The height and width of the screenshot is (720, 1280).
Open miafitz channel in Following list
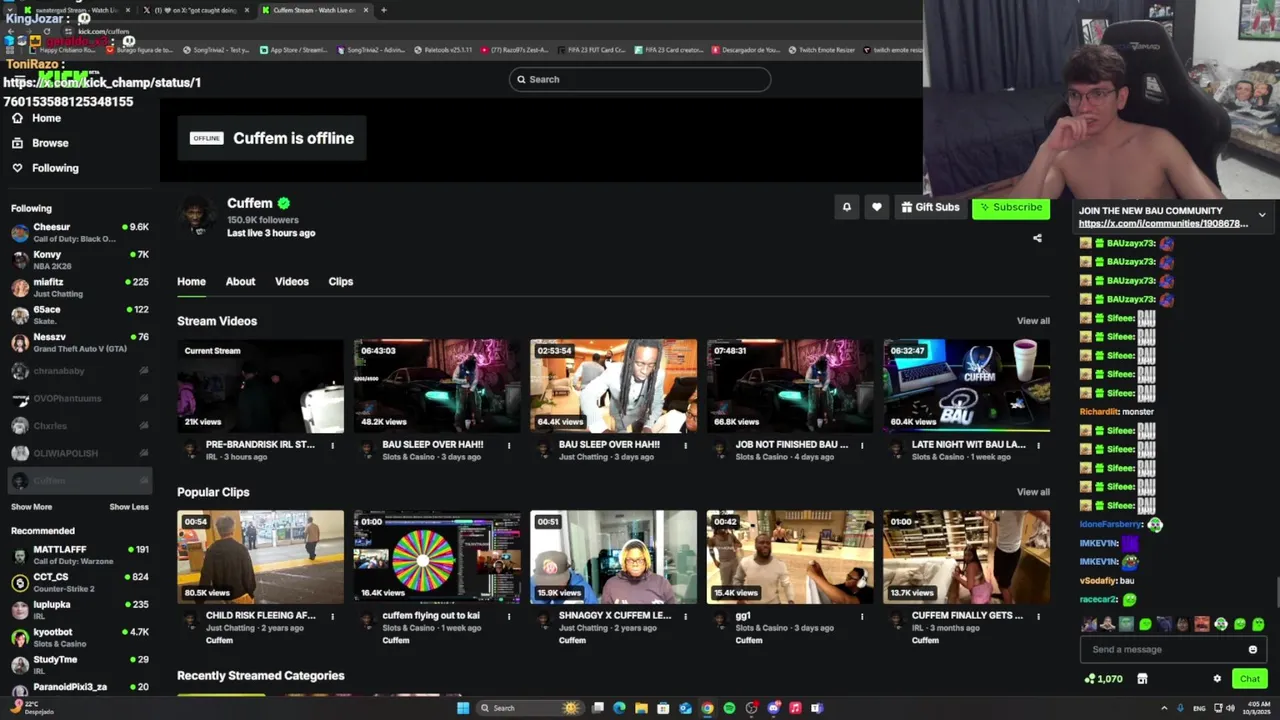click(79, 287)
